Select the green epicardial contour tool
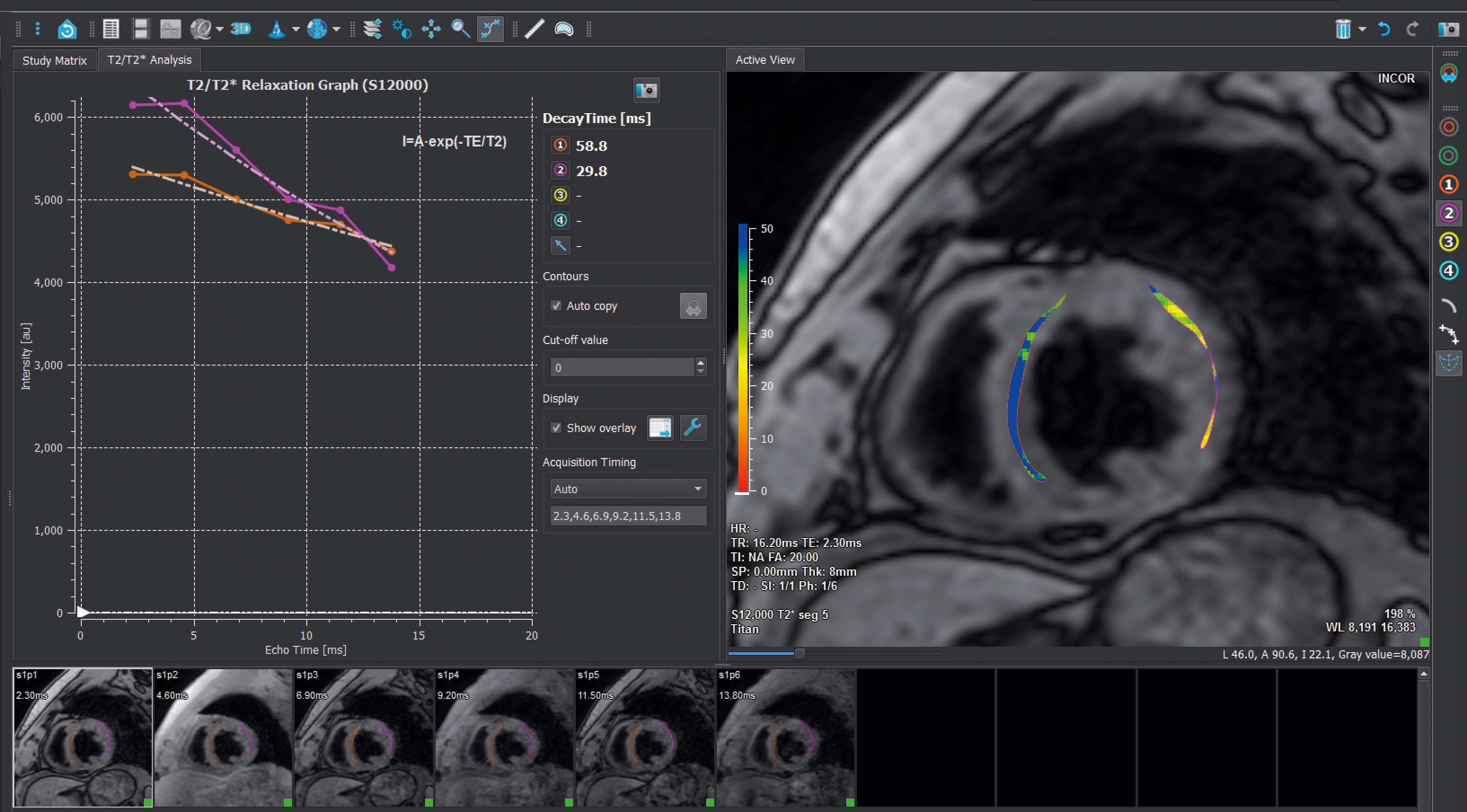1467x812 pixels. point(1449,155)
